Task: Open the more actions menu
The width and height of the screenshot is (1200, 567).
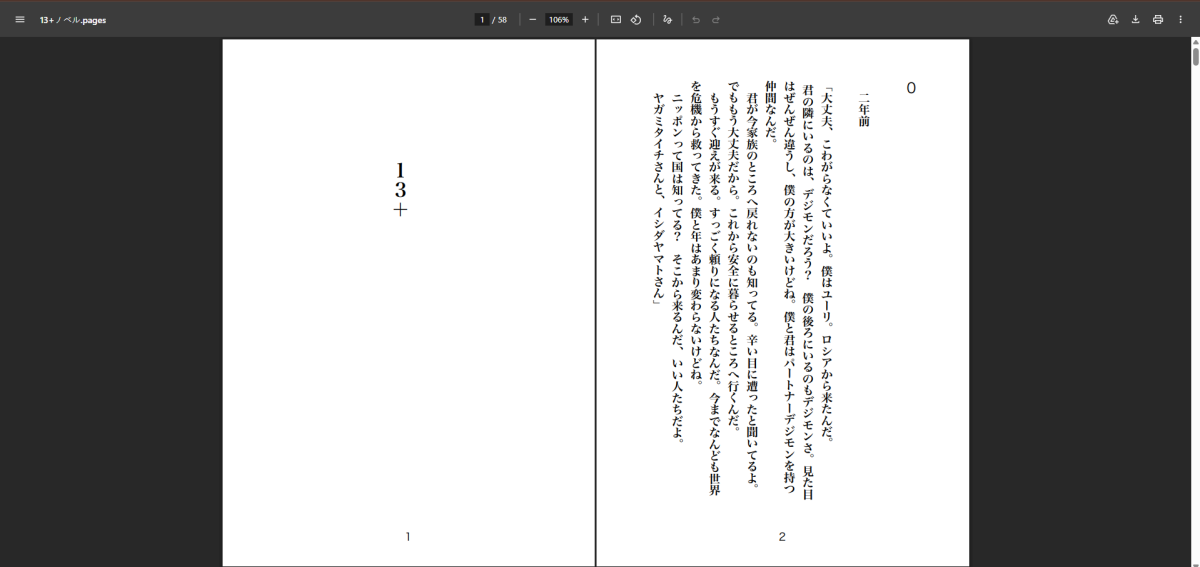Action: (1180, 19)
